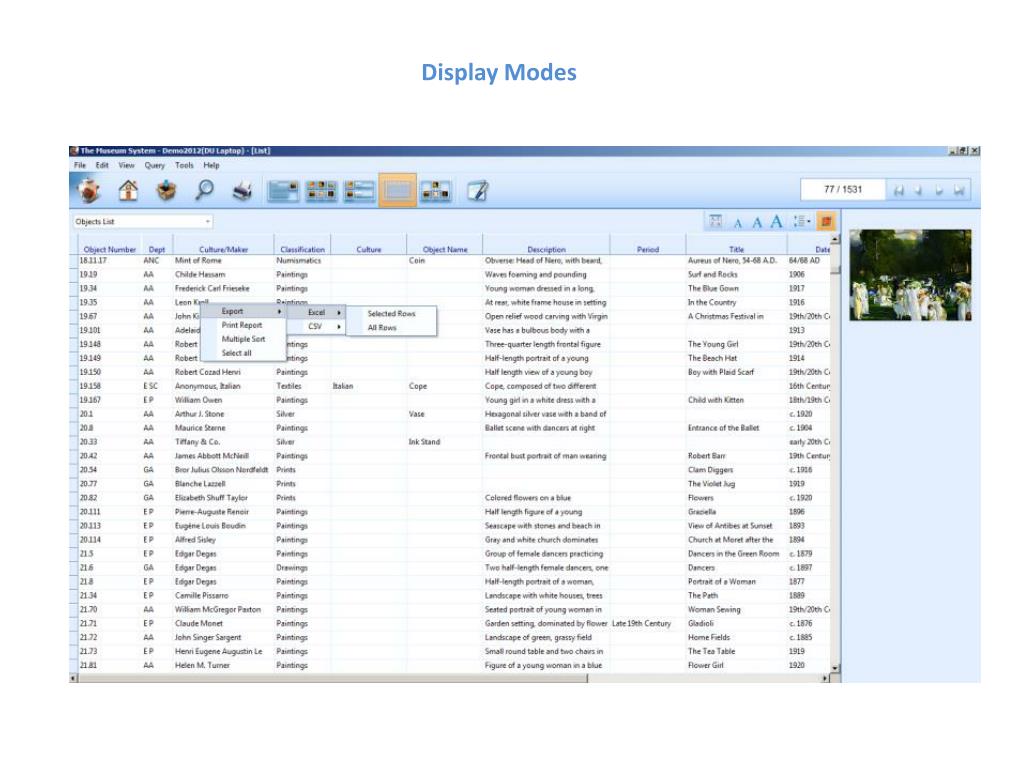Sort by Description column header
This screenshot has width=1024, height=768.
547,249
